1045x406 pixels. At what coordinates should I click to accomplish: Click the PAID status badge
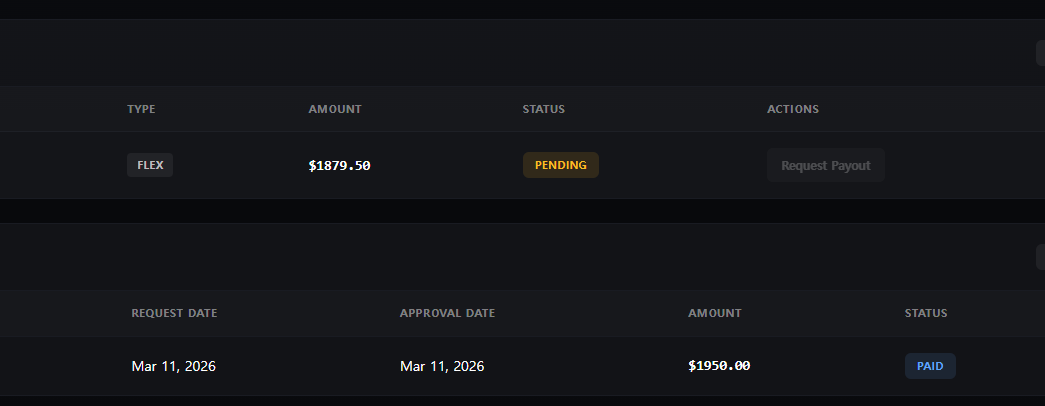(x=930, y=366)
